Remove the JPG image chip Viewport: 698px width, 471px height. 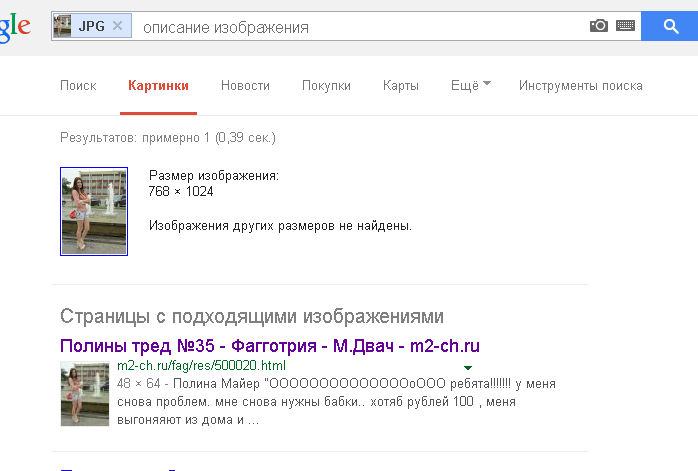[118, 26]
